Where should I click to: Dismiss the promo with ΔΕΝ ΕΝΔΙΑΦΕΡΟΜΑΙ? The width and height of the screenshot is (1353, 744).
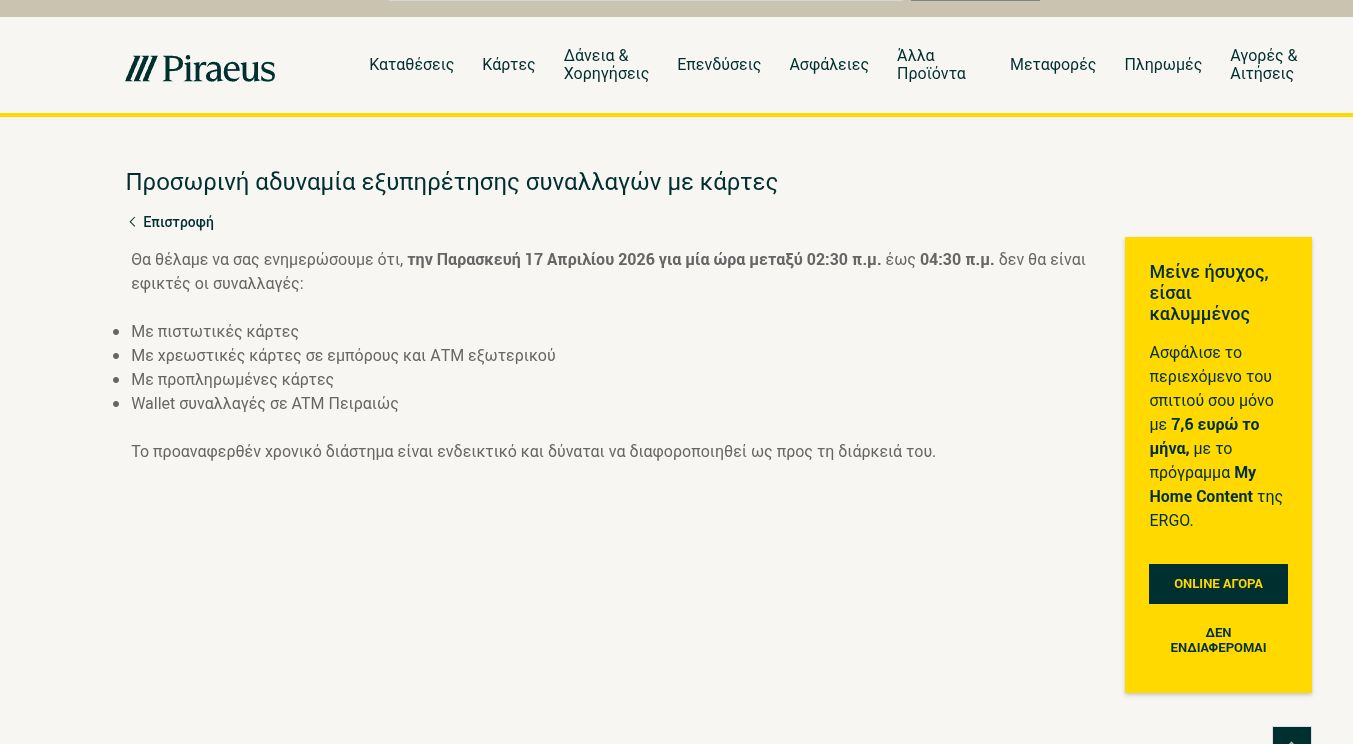pos(1217,640)
